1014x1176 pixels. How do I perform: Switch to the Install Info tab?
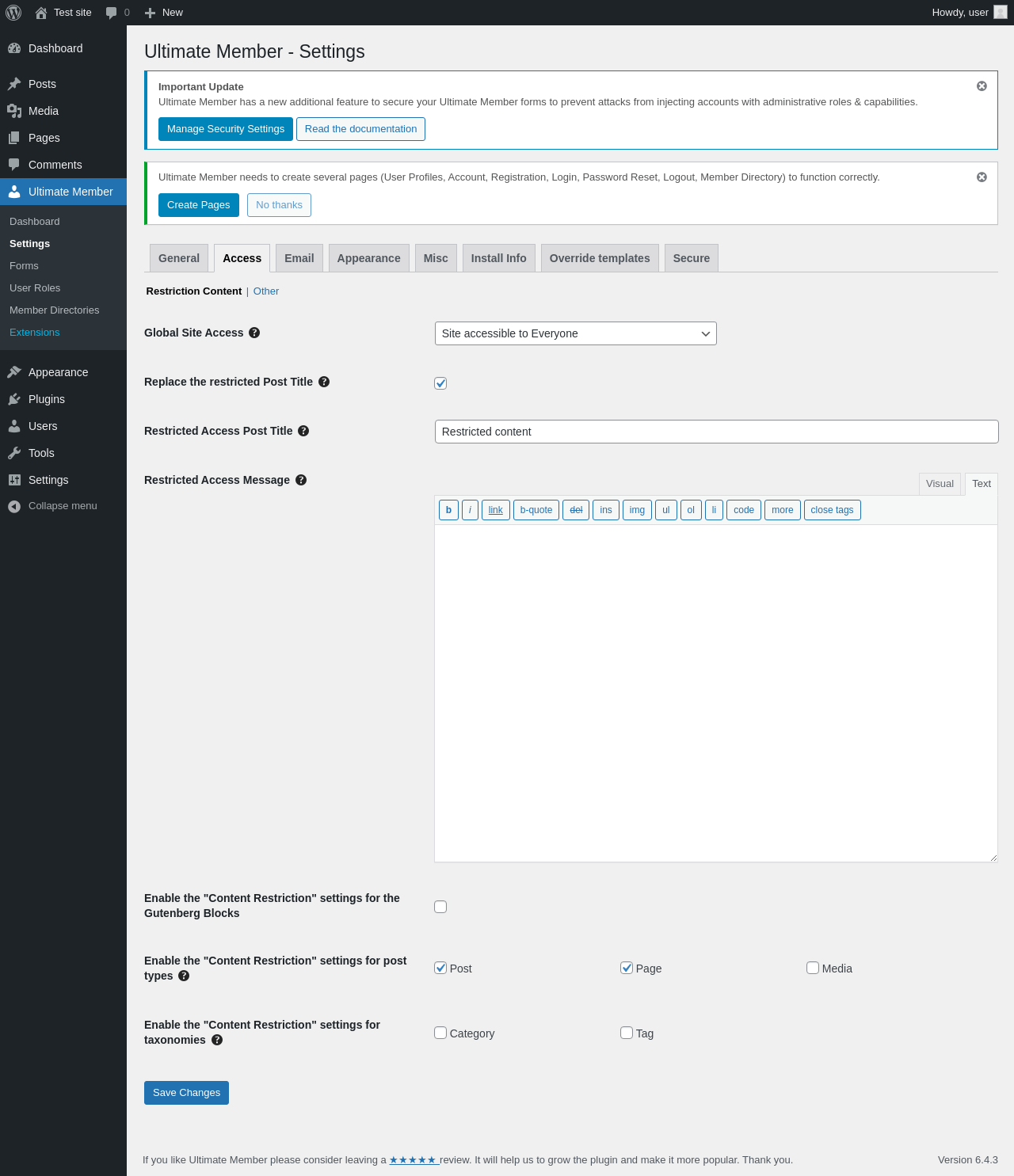tap(499, 258)
